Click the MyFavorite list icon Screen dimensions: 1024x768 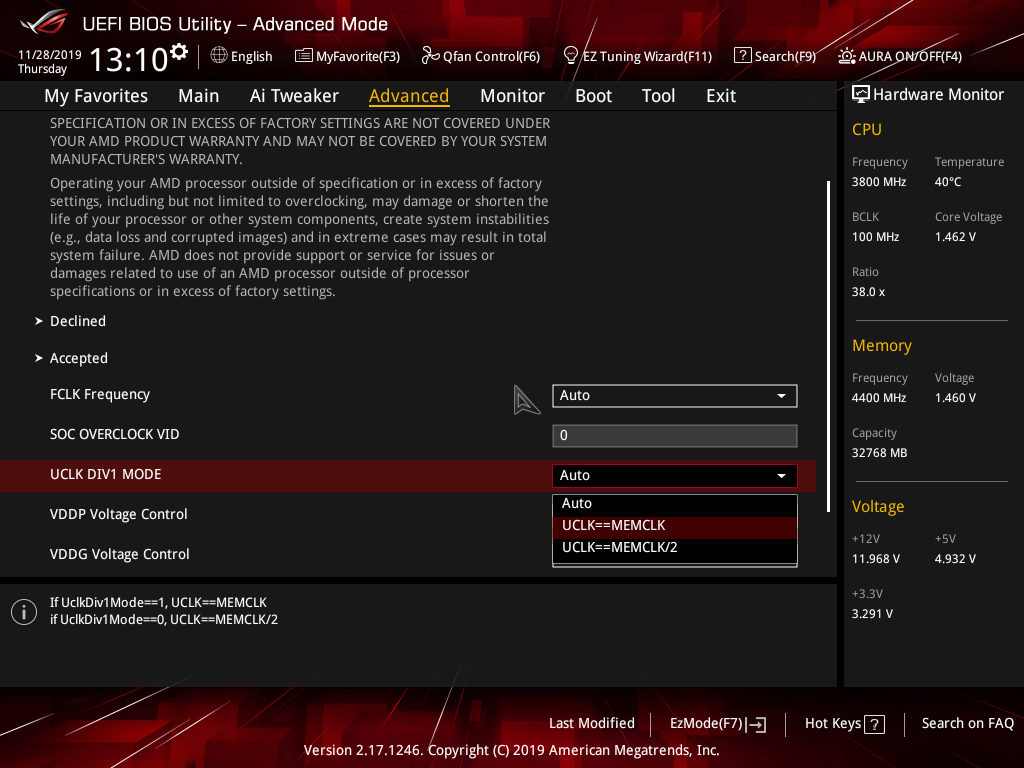click(304, 56)
